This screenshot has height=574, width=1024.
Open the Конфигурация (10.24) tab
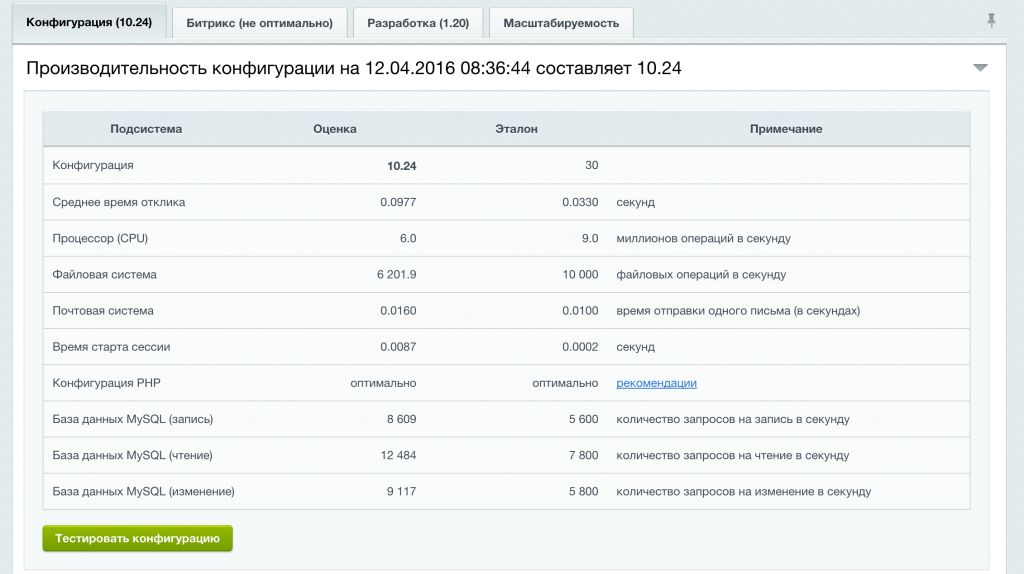pyautogui.click(x=89, y=22)
